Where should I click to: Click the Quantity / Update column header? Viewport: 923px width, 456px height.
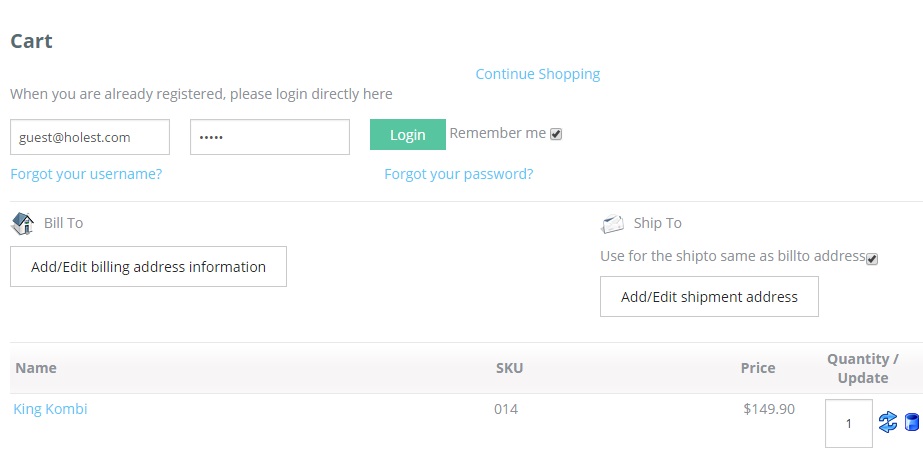point(863,368)
